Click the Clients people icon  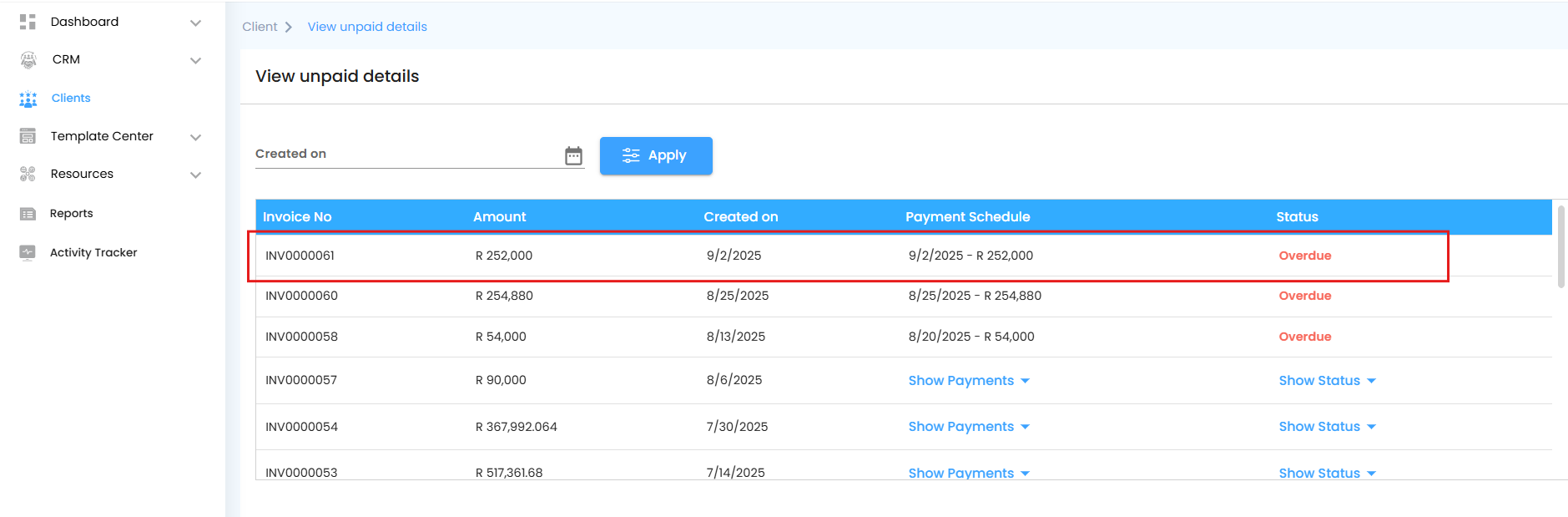point(28,99)
